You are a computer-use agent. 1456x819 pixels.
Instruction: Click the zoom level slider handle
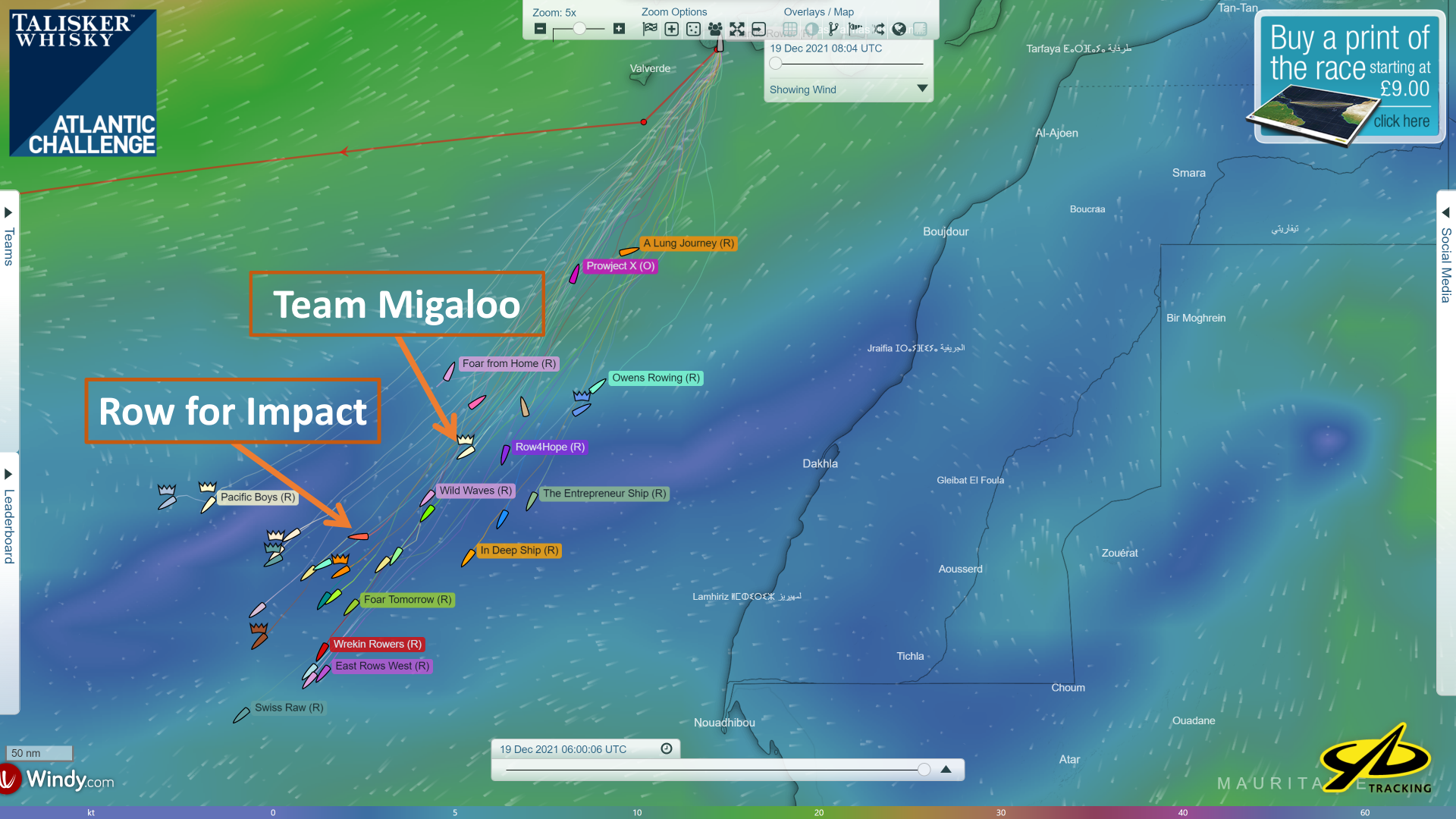(x=579, y=29)
